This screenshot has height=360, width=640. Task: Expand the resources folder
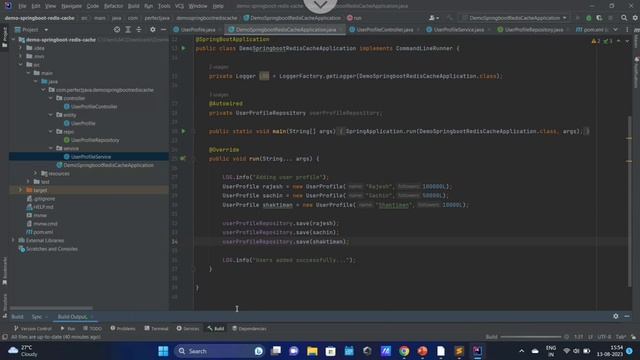coord(36,173)
